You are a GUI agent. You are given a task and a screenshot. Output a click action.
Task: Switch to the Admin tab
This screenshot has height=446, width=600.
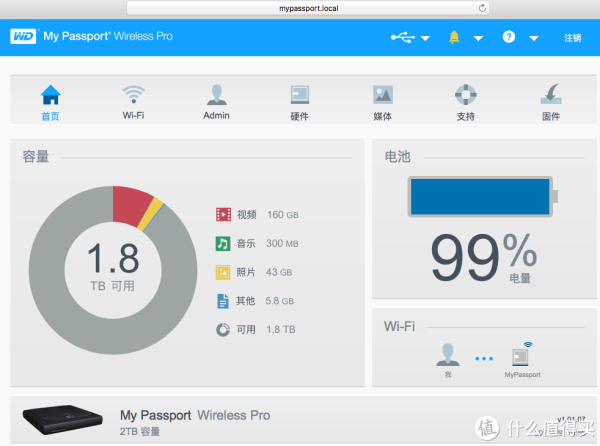(217, 102)
